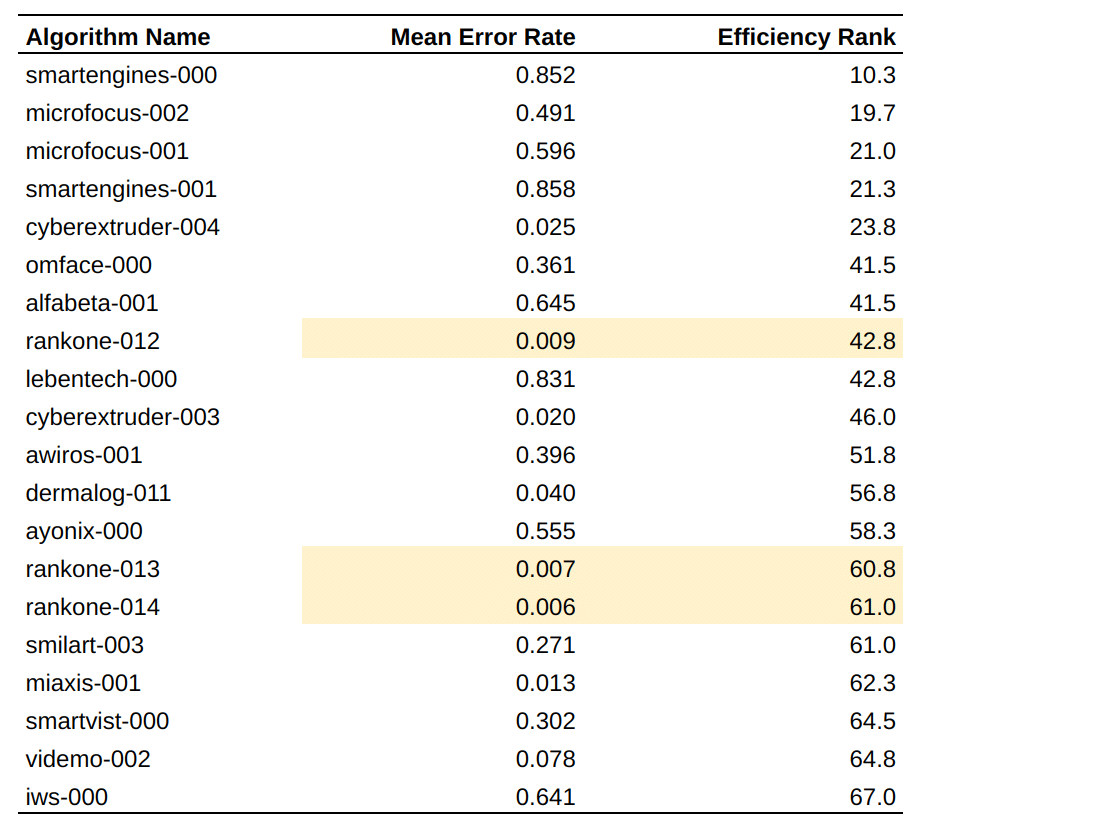
Task: Click the miaxis-001 algorithm name
Action: coord(83,683)
